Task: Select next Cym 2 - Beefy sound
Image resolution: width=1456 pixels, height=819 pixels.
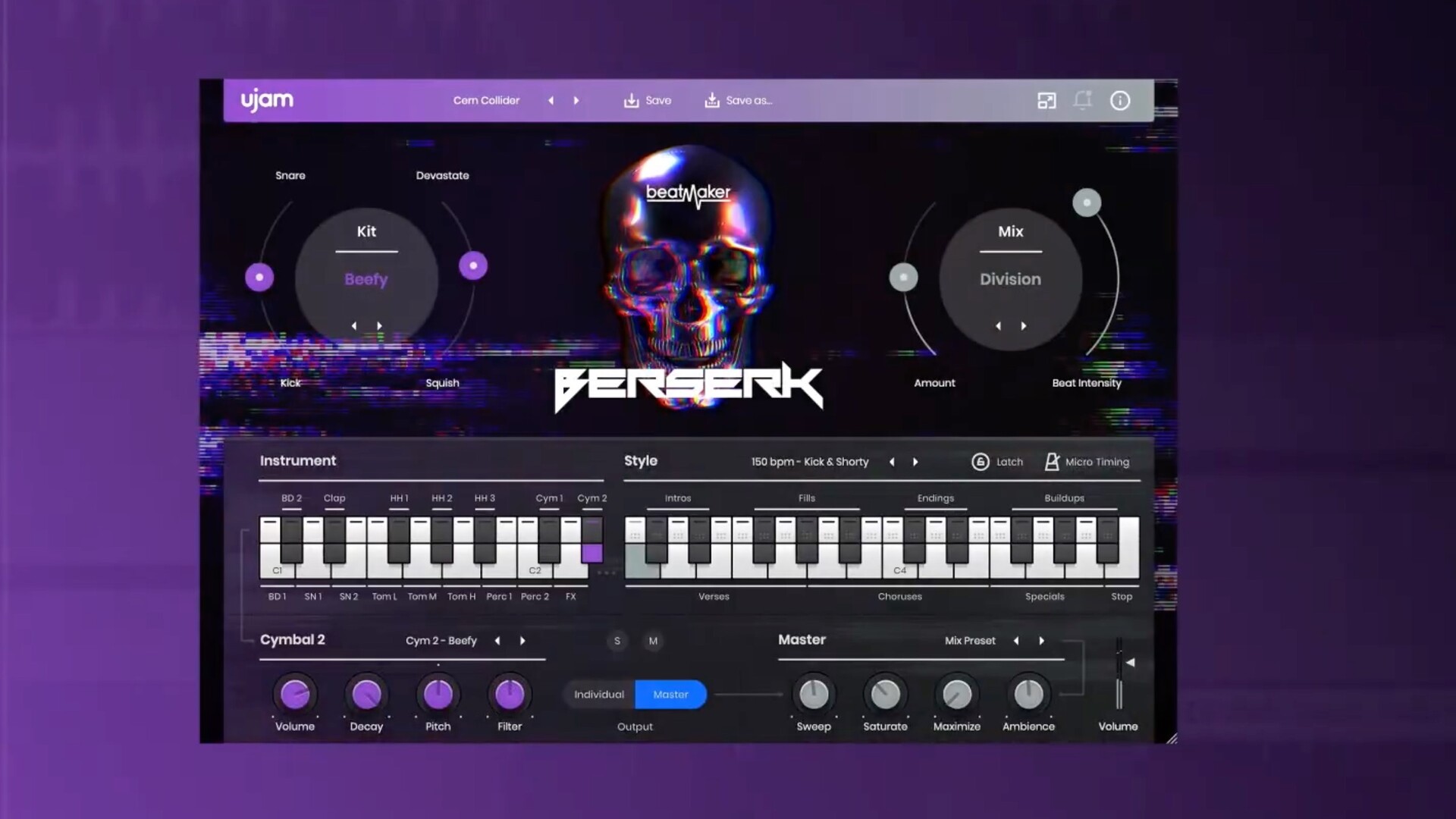Action: [522, 641]
